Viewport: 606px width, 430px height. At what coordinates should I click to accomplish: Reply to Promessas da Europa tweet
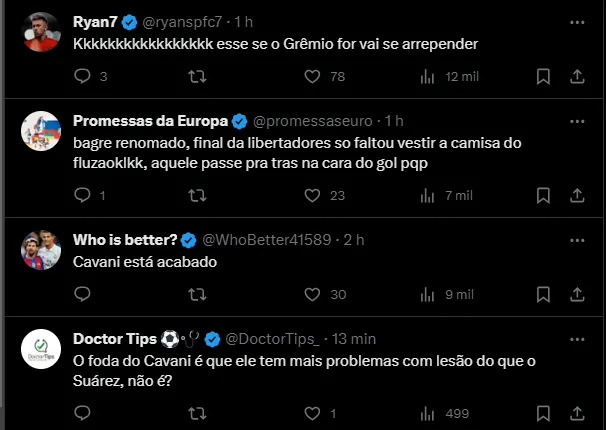coord(83,195)
